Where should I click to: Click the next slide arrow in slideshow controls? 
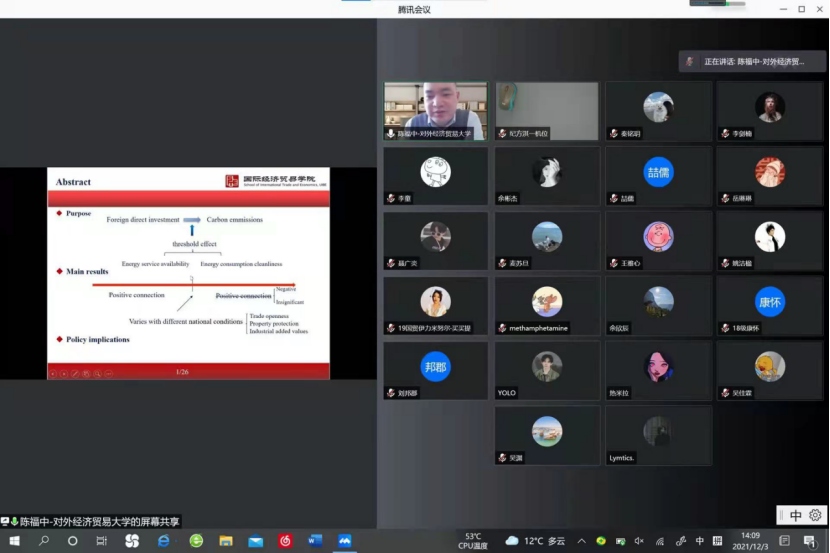coord(64,373)
